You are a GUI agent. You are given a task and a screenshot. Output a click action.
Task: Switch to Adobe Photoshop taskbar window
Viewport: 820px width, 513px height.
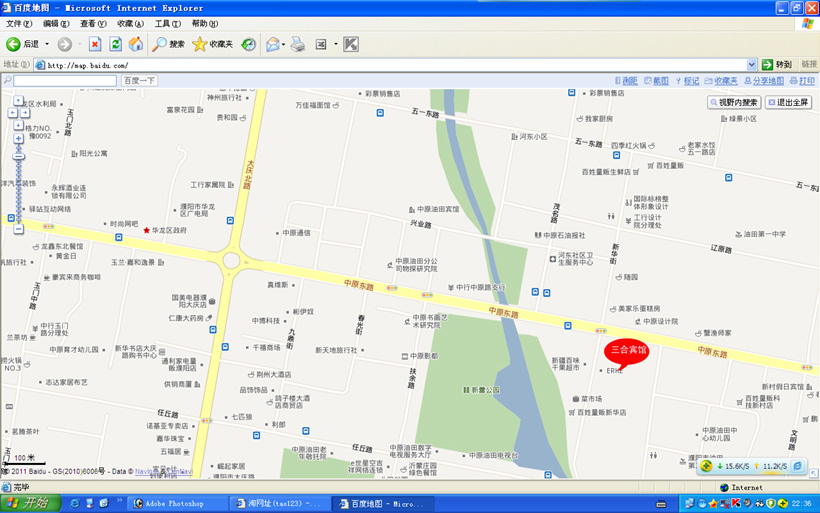coord(177,504)
